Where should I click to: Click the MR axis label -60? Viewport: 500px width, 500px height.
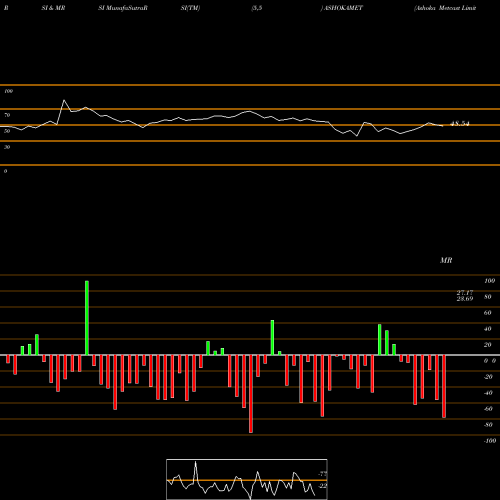tap(488, 409)
